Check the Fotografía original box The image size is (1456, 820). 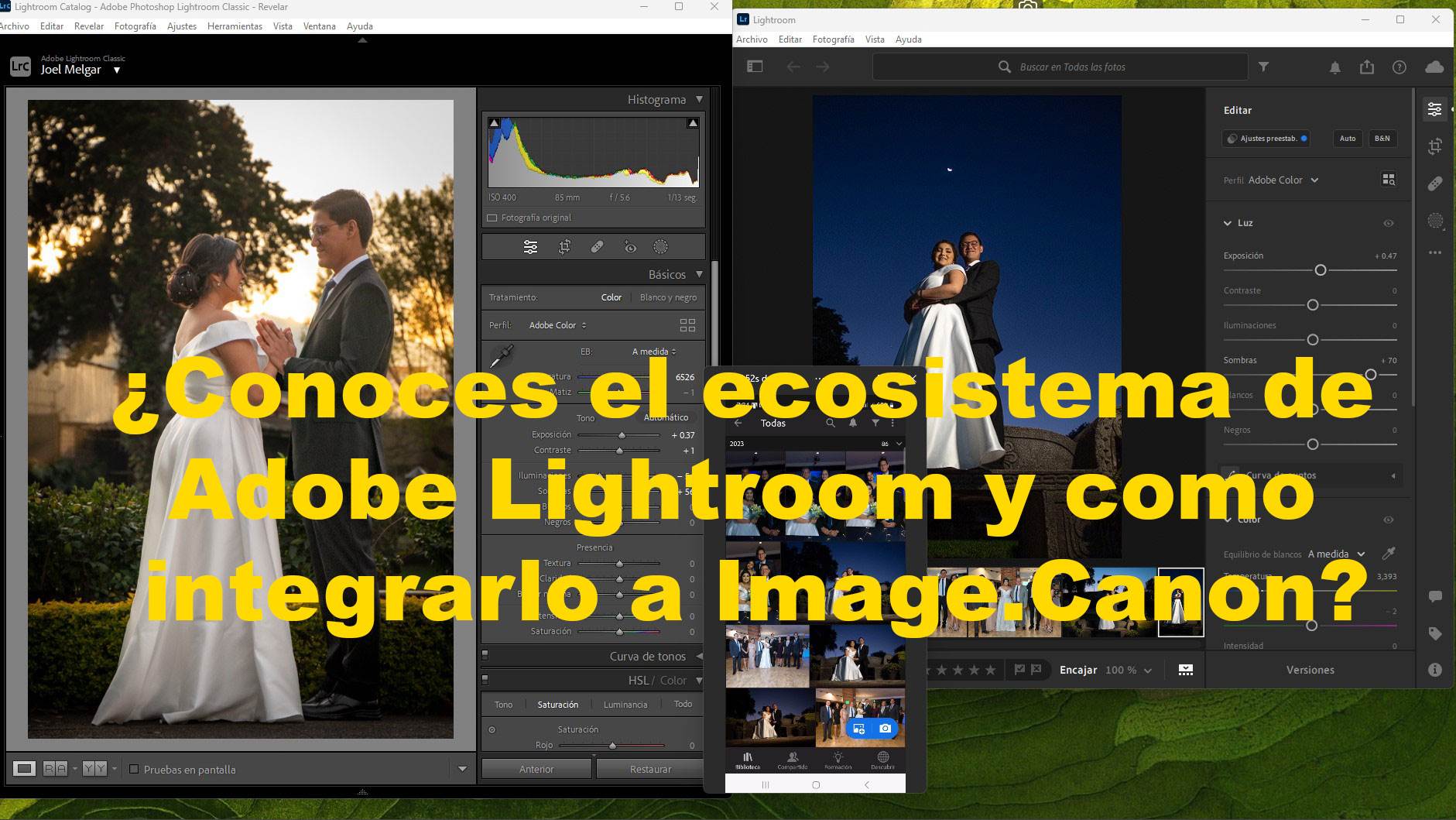pyautogui.click(x=492, y=218)
